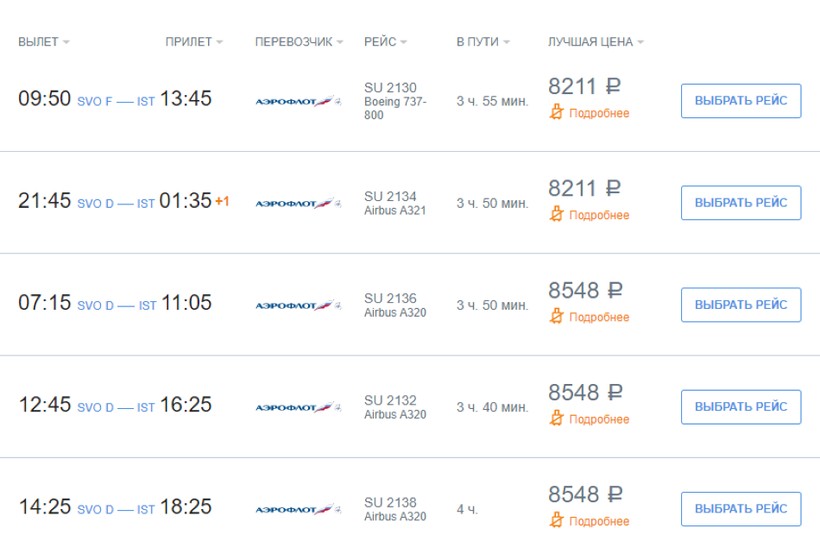Viewport: 820px width, 541px height.
Task: Click Aeroflot logo for flight SU 2130
Action: 298,101
